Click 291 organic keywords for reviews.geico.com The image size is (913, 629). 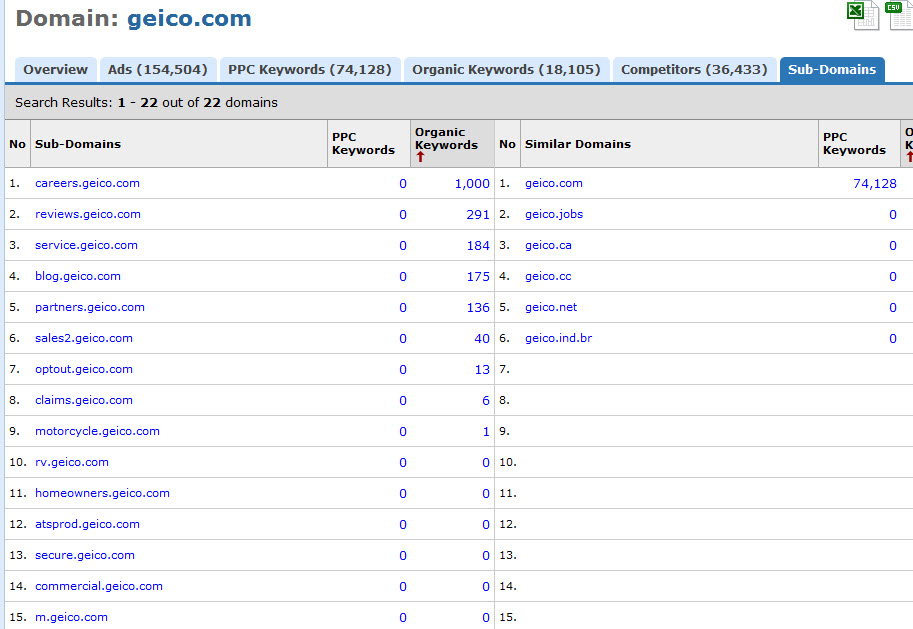[x=478, y=214]
